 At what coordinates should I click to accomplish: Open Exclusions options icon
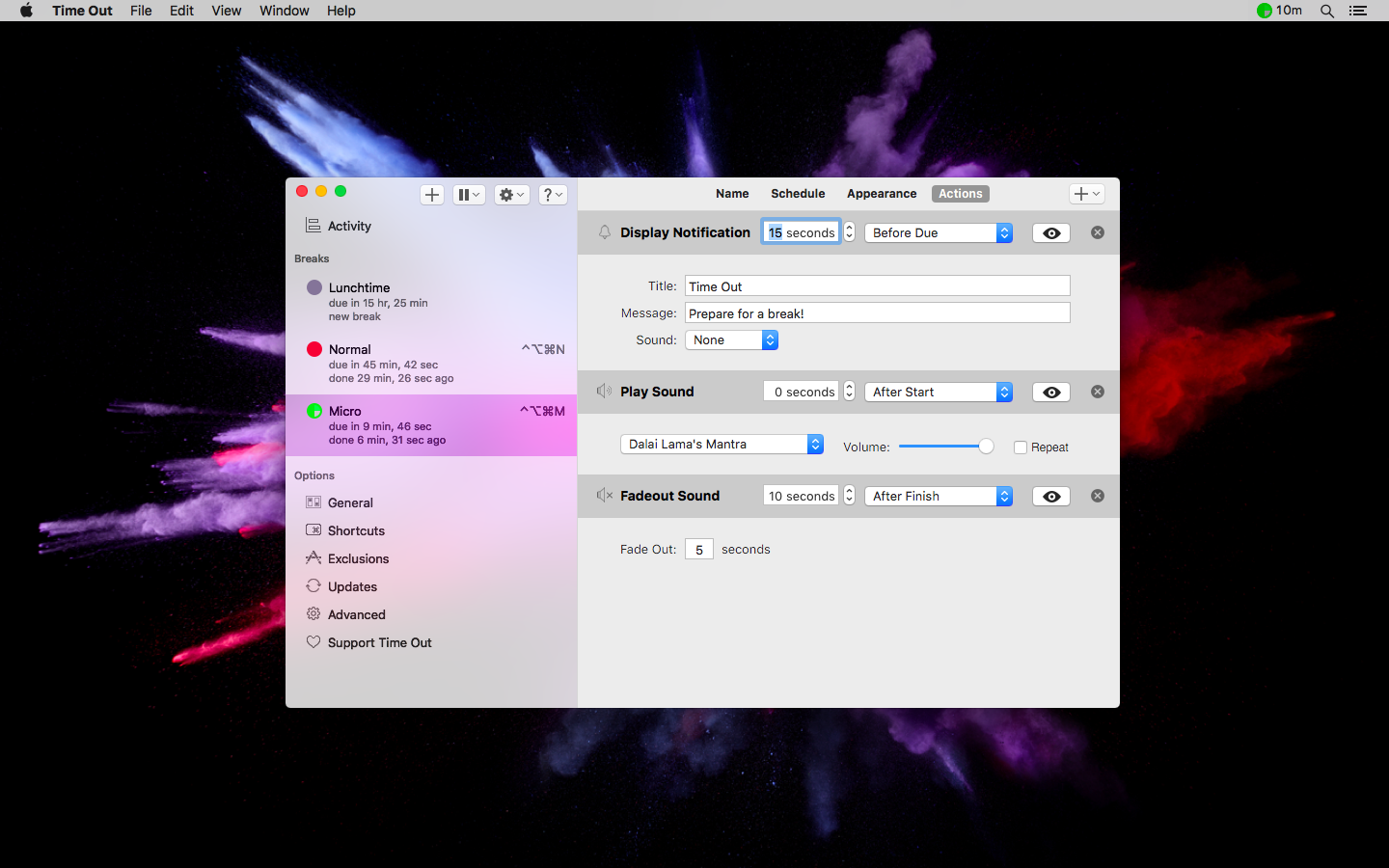click(313, 557)
